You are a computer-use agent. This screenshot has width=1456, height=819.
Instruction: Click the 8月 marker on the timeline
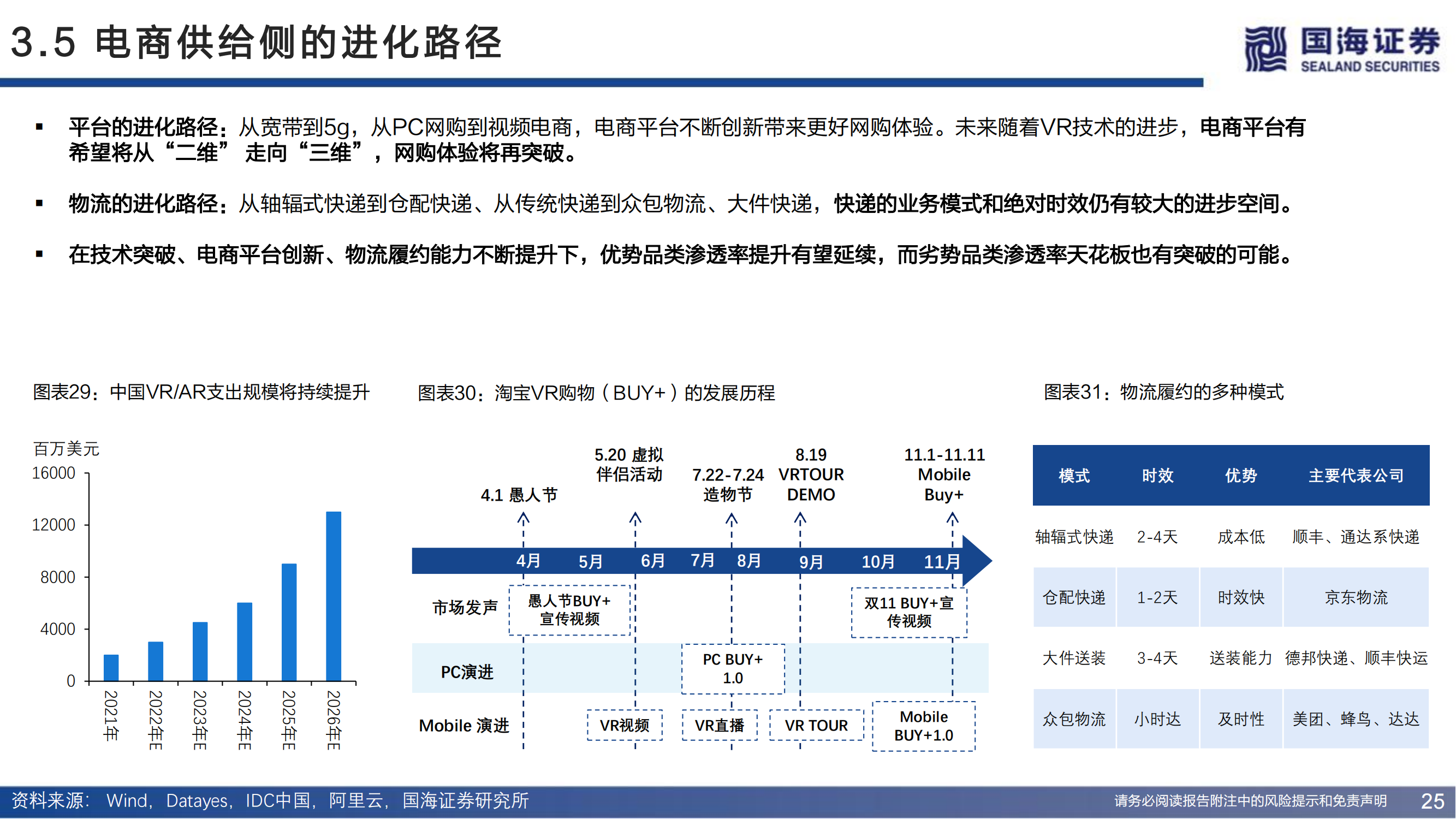point(749,561)
